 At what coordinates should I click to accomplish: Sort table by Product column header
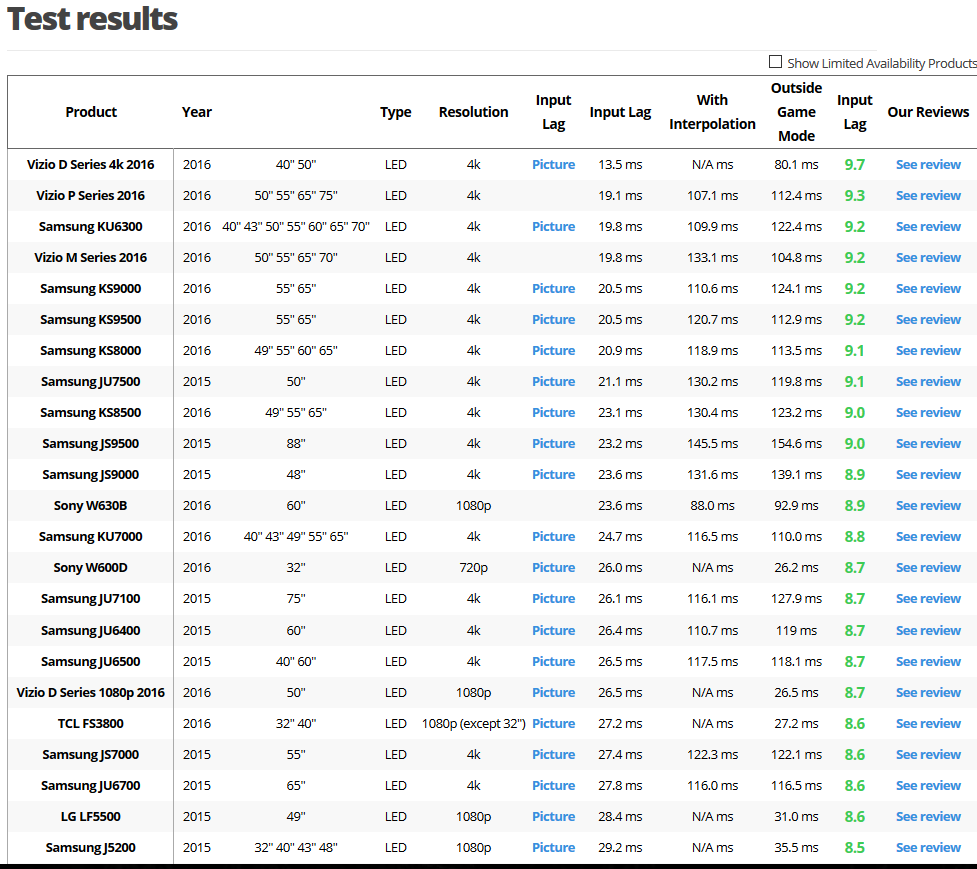pyautogui.click(x=91, y=112)
